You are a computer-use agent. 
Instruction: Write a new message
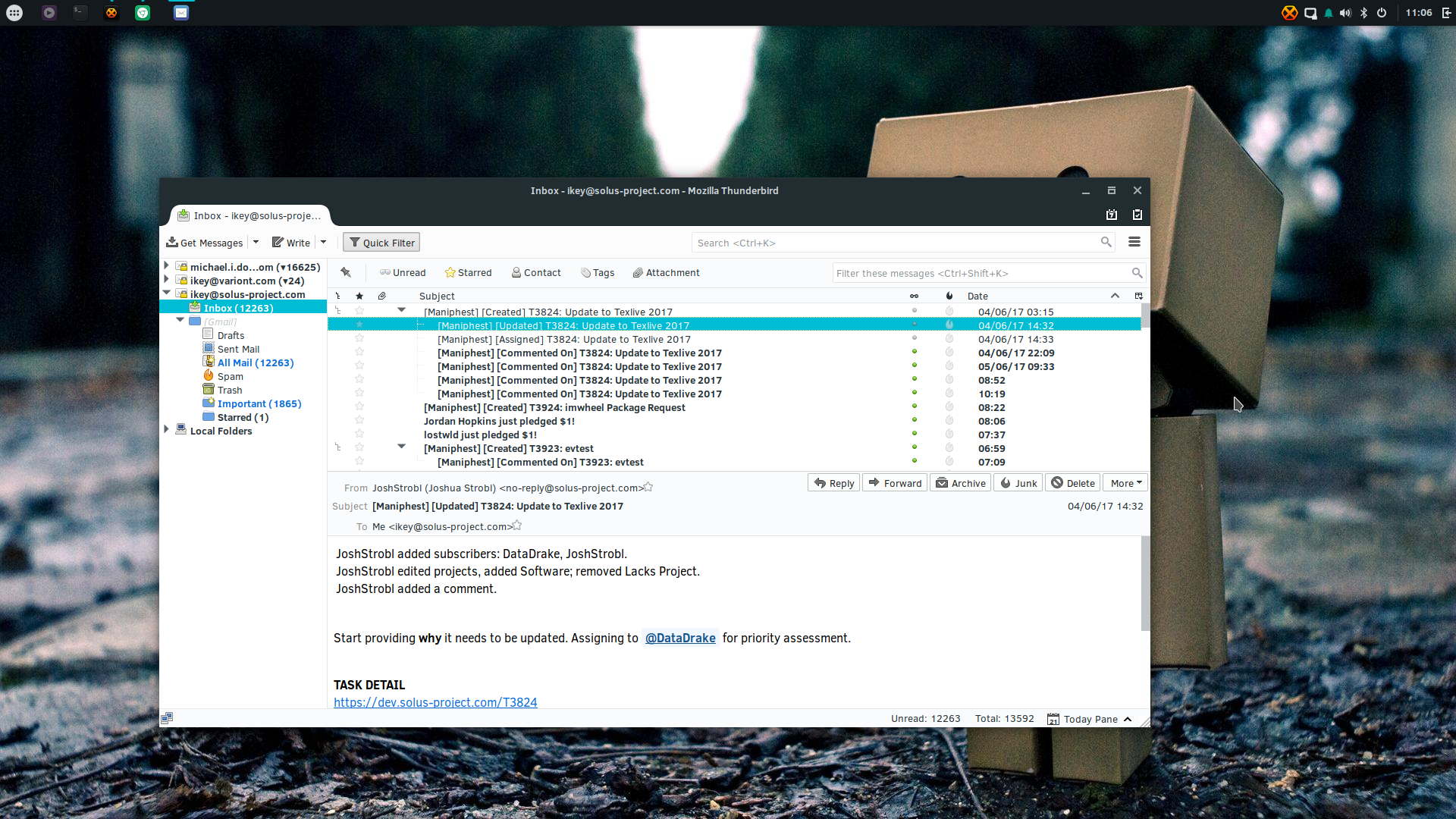pos(291,243)
